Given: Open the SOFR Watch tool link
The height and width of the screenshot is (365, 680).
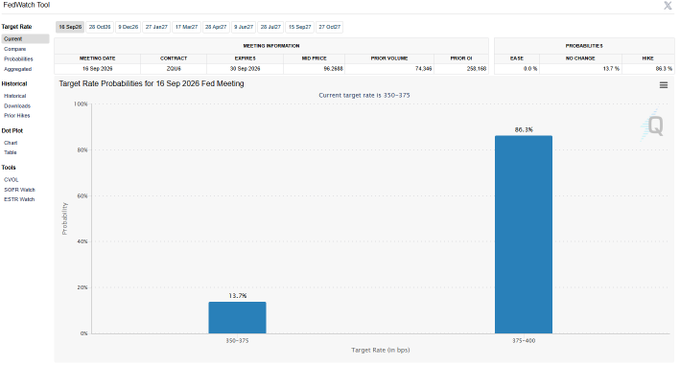Looking at the screenshot, I should 19,189.
